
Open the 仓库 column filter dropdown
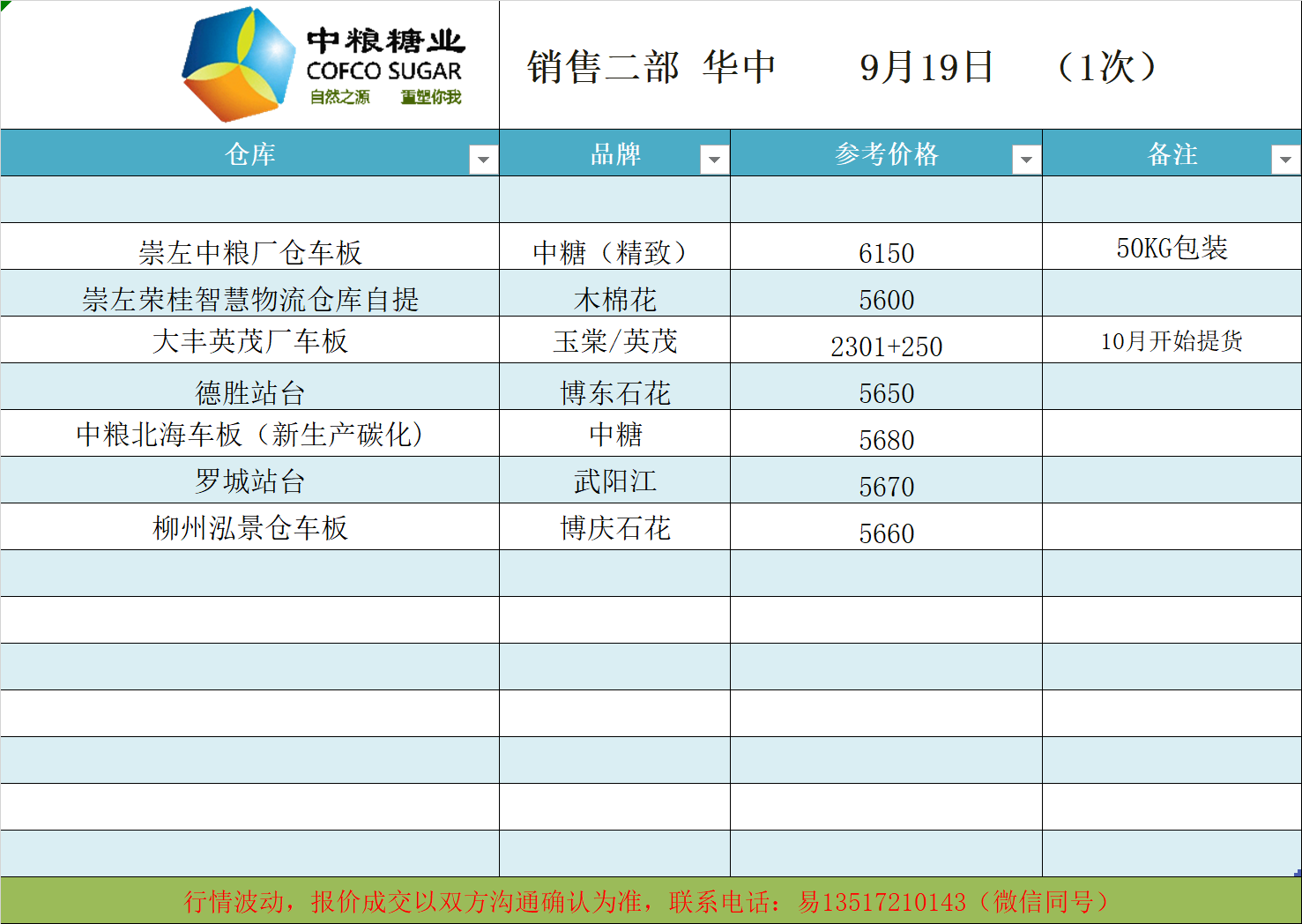(x=482, y=160)
